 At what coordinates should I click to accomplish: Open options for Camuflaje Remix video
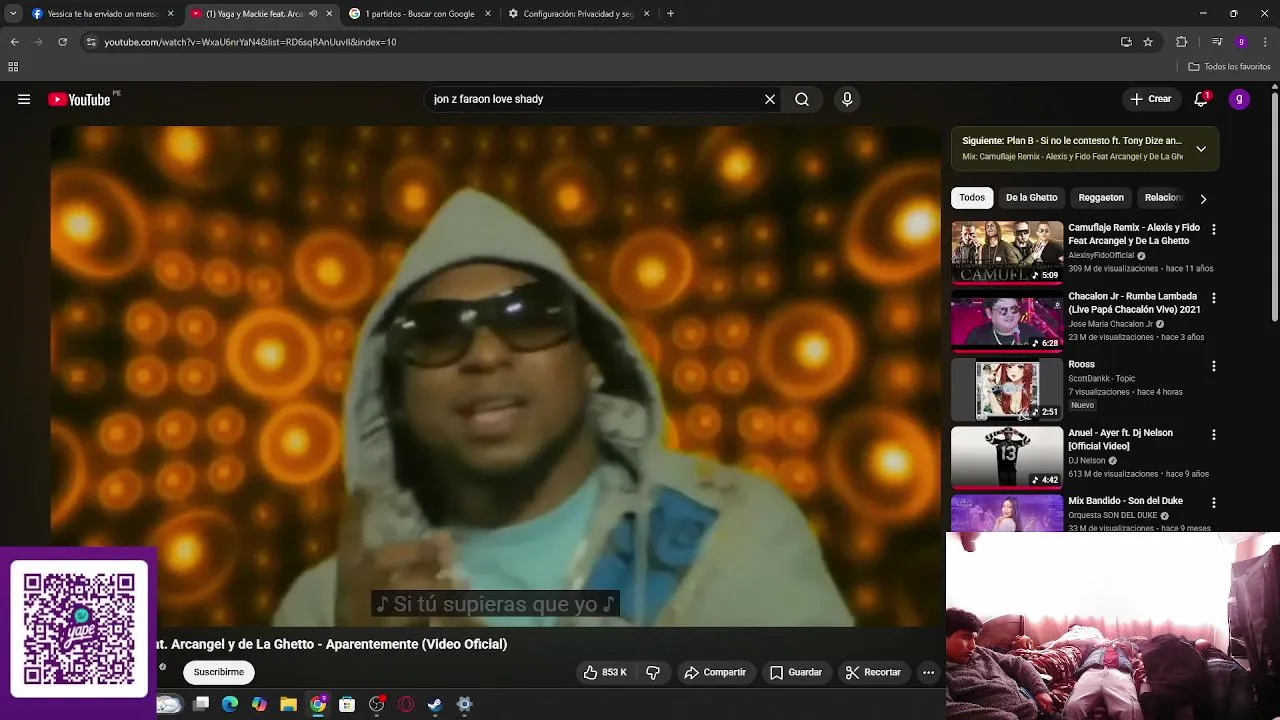1214,229
